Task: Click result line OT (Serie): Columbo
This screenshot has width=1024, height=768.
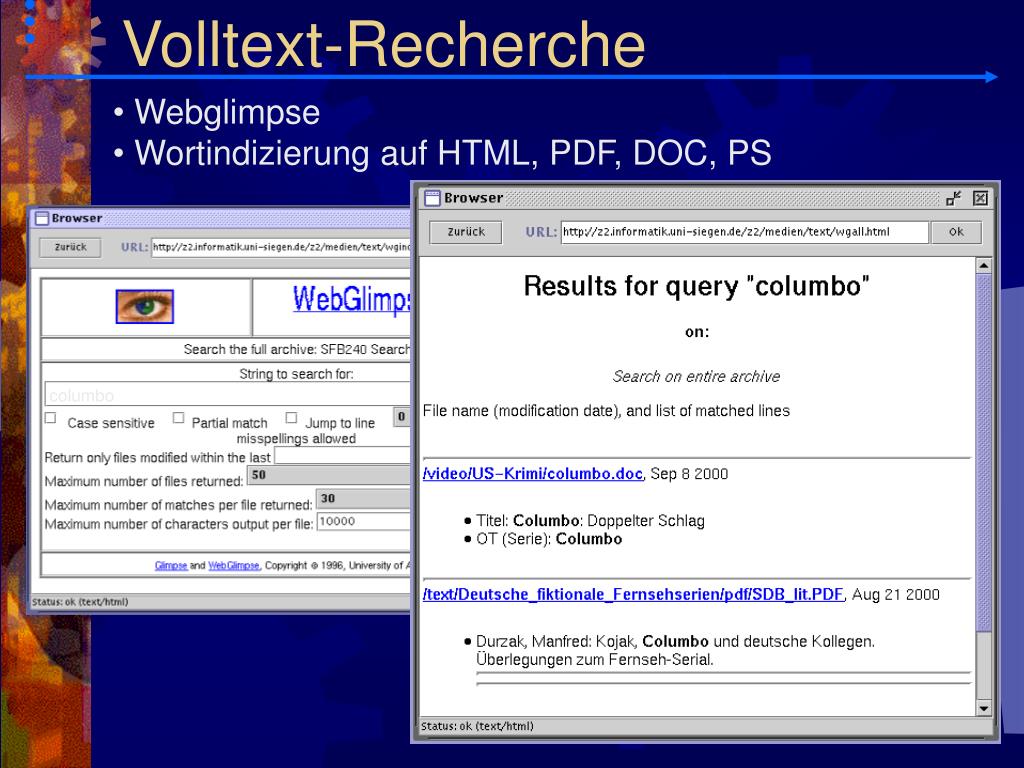Action: point(549,539)
